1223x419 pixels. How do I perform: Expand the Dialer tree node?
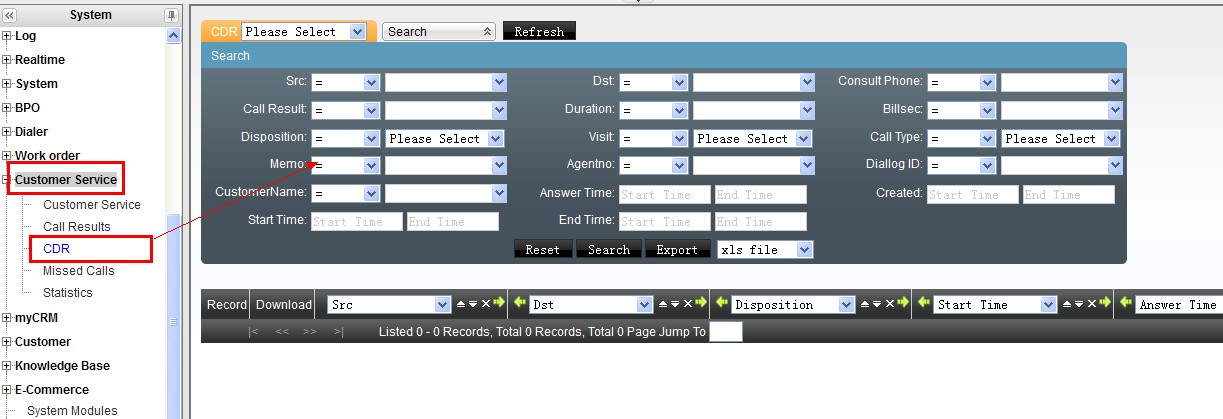[7, 132]
